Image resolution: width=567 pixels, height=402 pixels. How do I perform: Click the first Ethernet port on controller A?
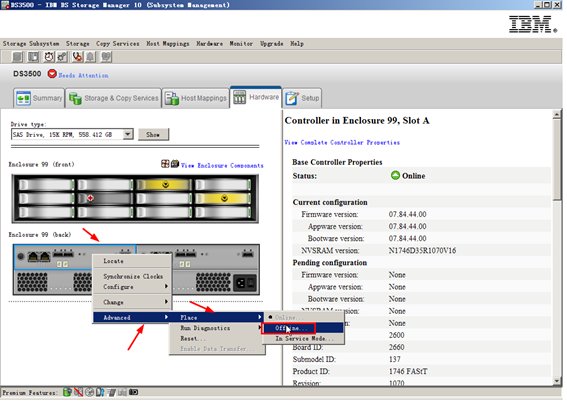click(x=33, y=257)
